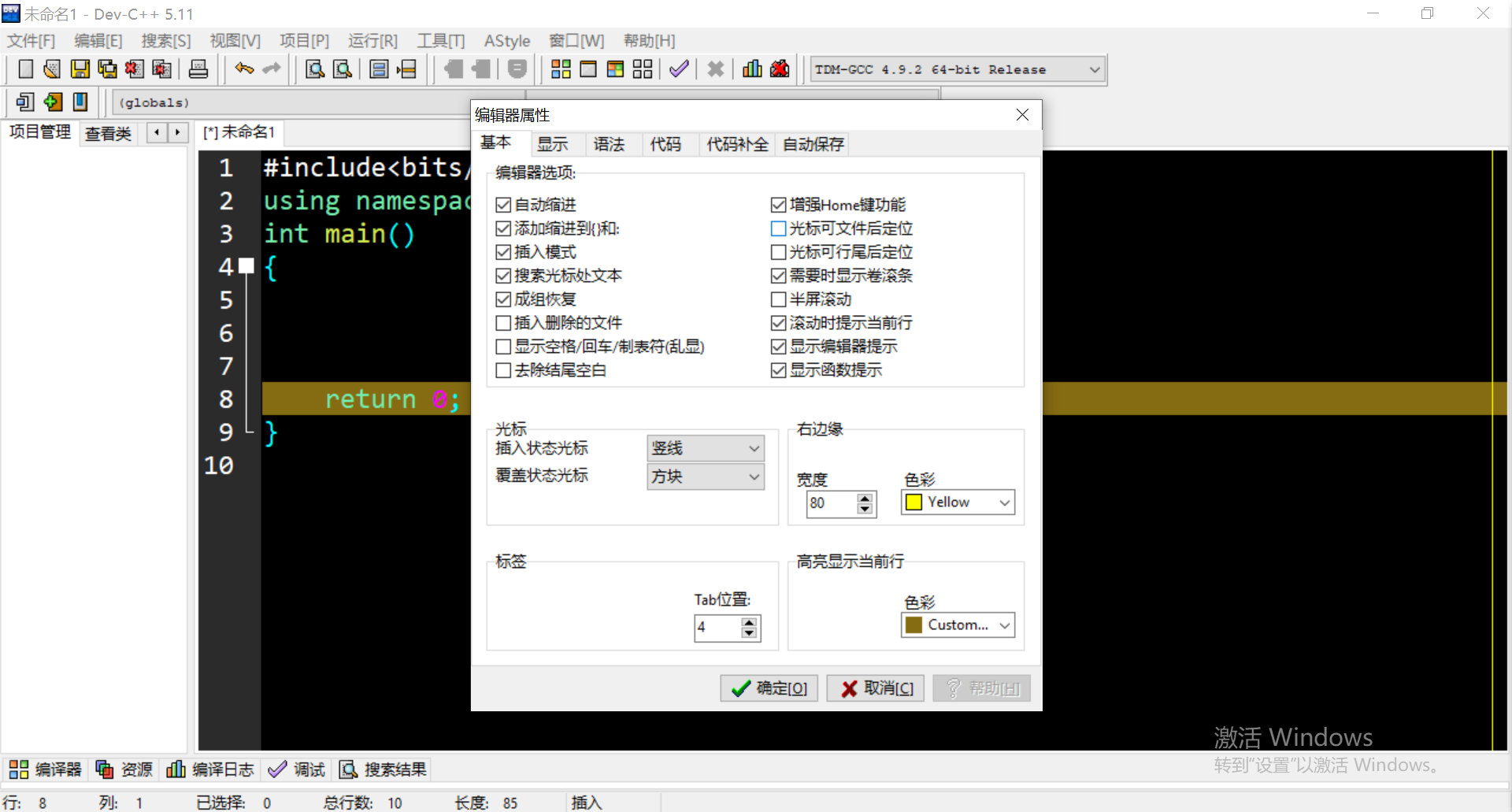Click the Close All files toolbar icon
Image resolution: width=1512 pixels, height=812 pixels.
click(161, 69)
